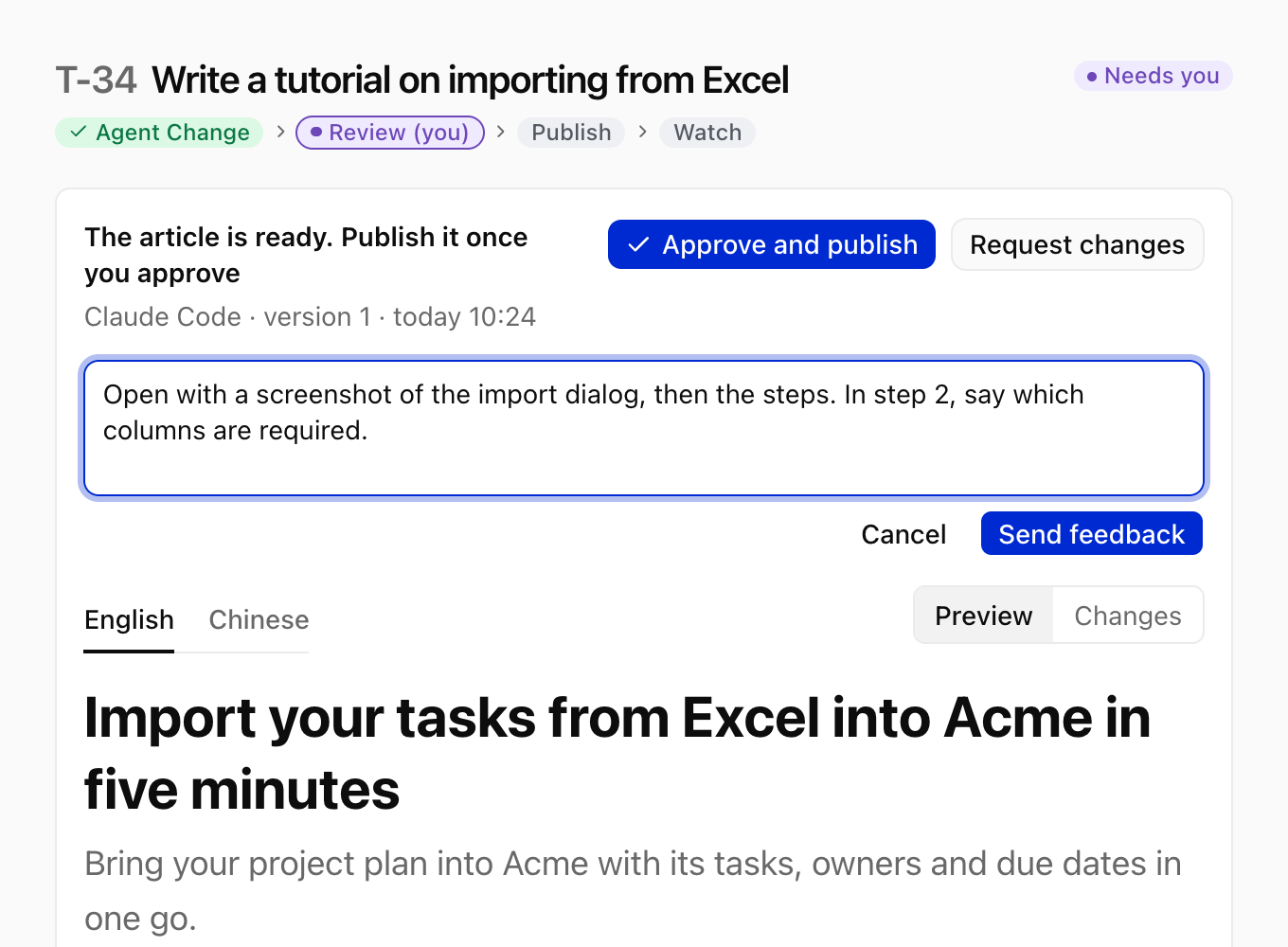Switch to Preview view
The image size is (1288, 947).
984,616
